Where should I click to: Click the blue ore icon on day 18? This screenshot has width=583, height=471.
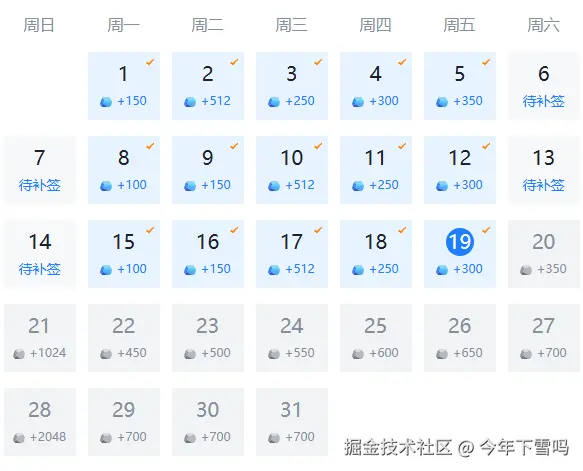358,270
